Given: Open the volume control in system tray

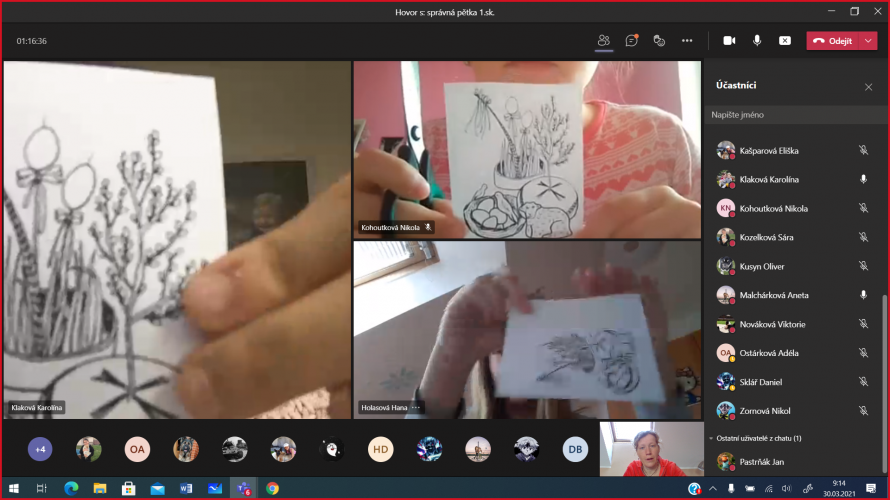Looking at the screenshot, I should [x=787, y=489].
